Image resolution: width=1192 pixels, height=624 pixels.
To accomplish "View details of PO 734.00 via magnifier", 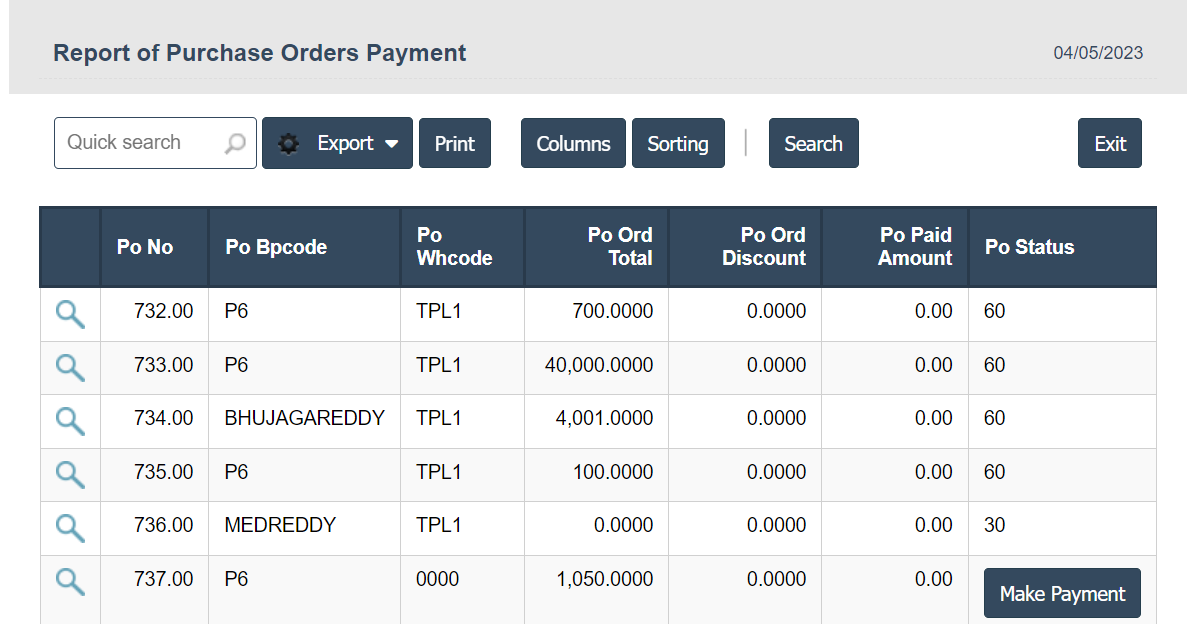I will coord(70,420).
